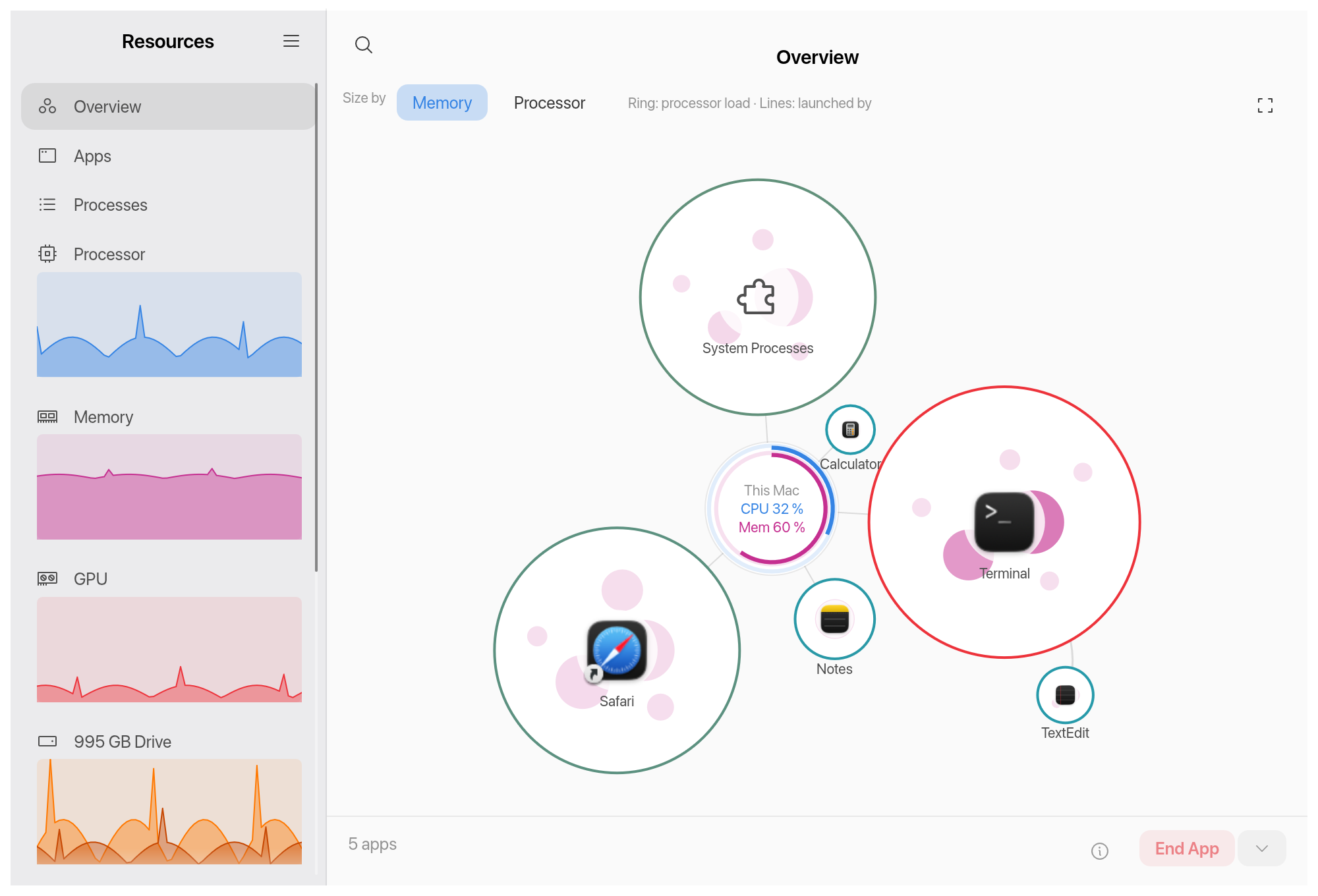Image resolution: width=1318 pixels, height=896 pixels.
Task: Select the Calculator app bubble
Action: (x=850, y=430)
